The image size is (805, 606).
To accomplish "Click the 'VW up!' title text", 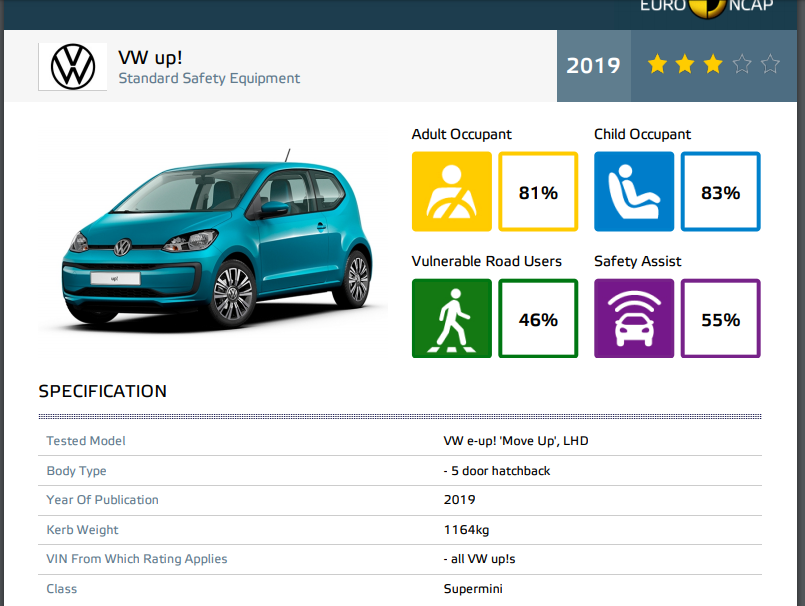I will coord(150,58).
